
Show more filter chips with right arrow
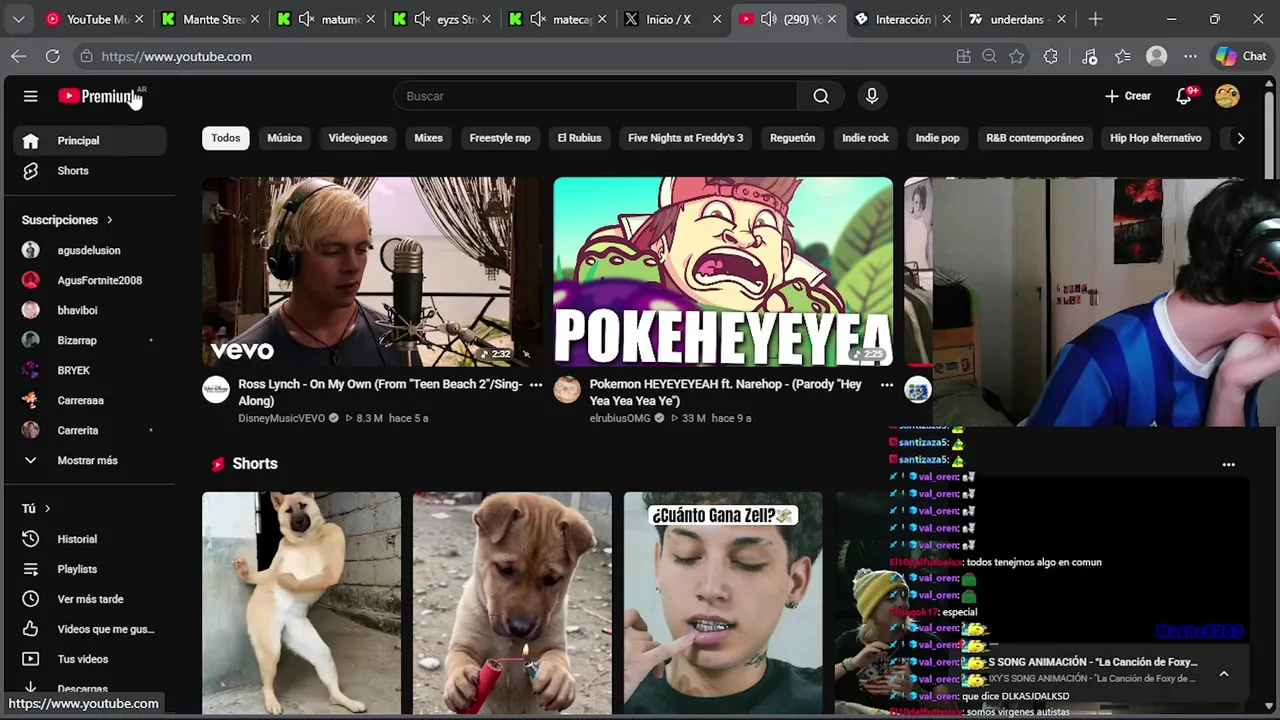coord(1240,138)
